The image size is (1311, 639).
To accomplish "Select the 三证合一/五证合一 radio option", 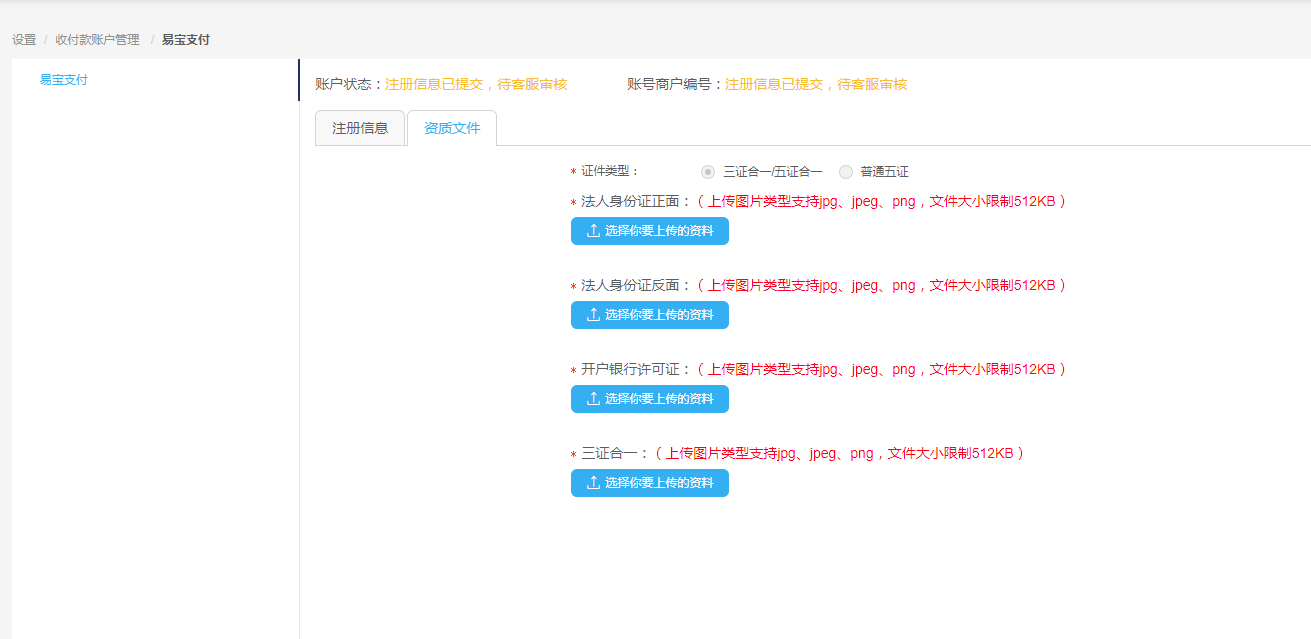I will pyautogui.click(x=708, y=172).
